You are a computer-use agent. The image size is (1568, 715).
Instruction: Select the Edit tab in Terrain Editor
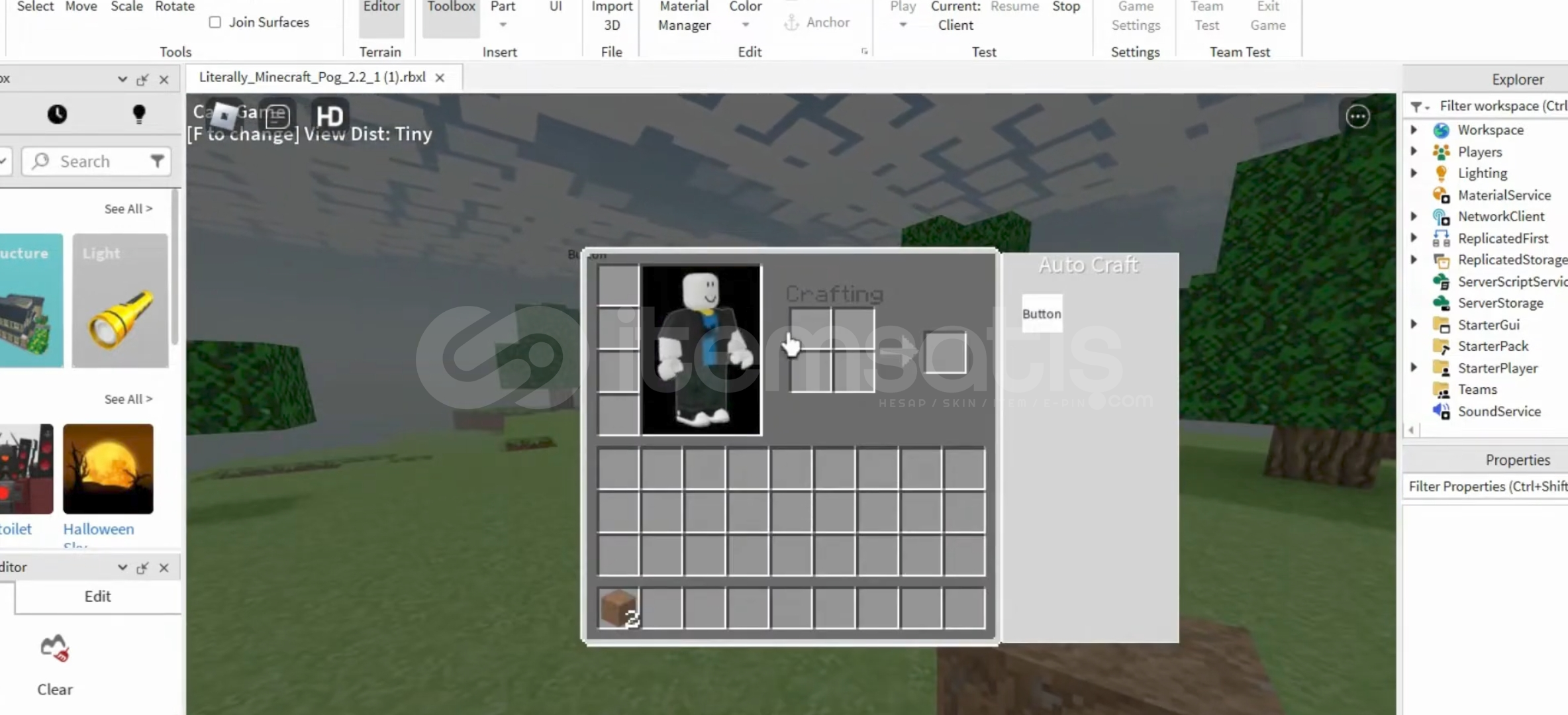[97, 596]
